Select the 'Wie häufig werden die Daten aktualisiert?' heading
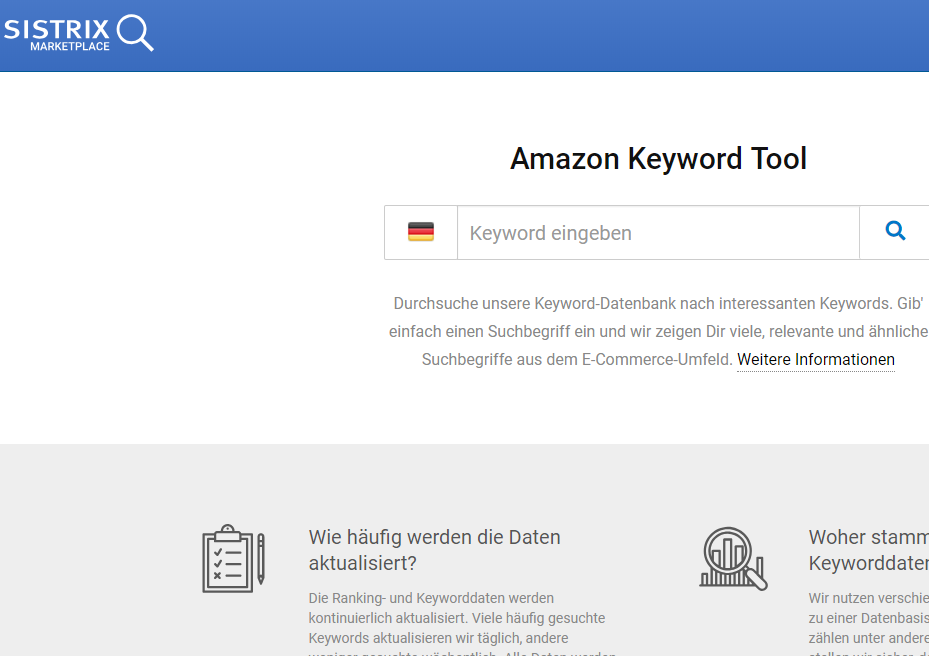The width and height of the screenshot is (929, 656). (x=434, y=549)
